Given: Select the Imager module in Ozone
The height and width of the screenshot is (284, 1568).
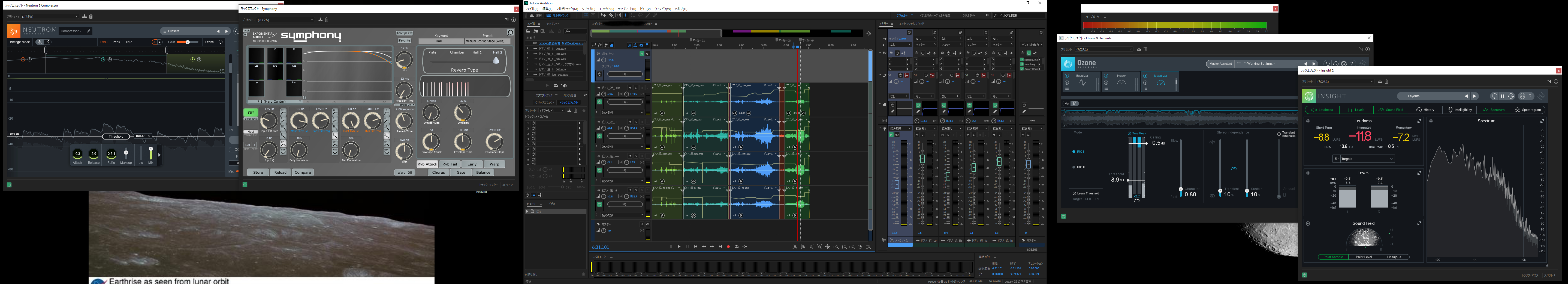Looking at the screenshot, I should point(1121,82).
